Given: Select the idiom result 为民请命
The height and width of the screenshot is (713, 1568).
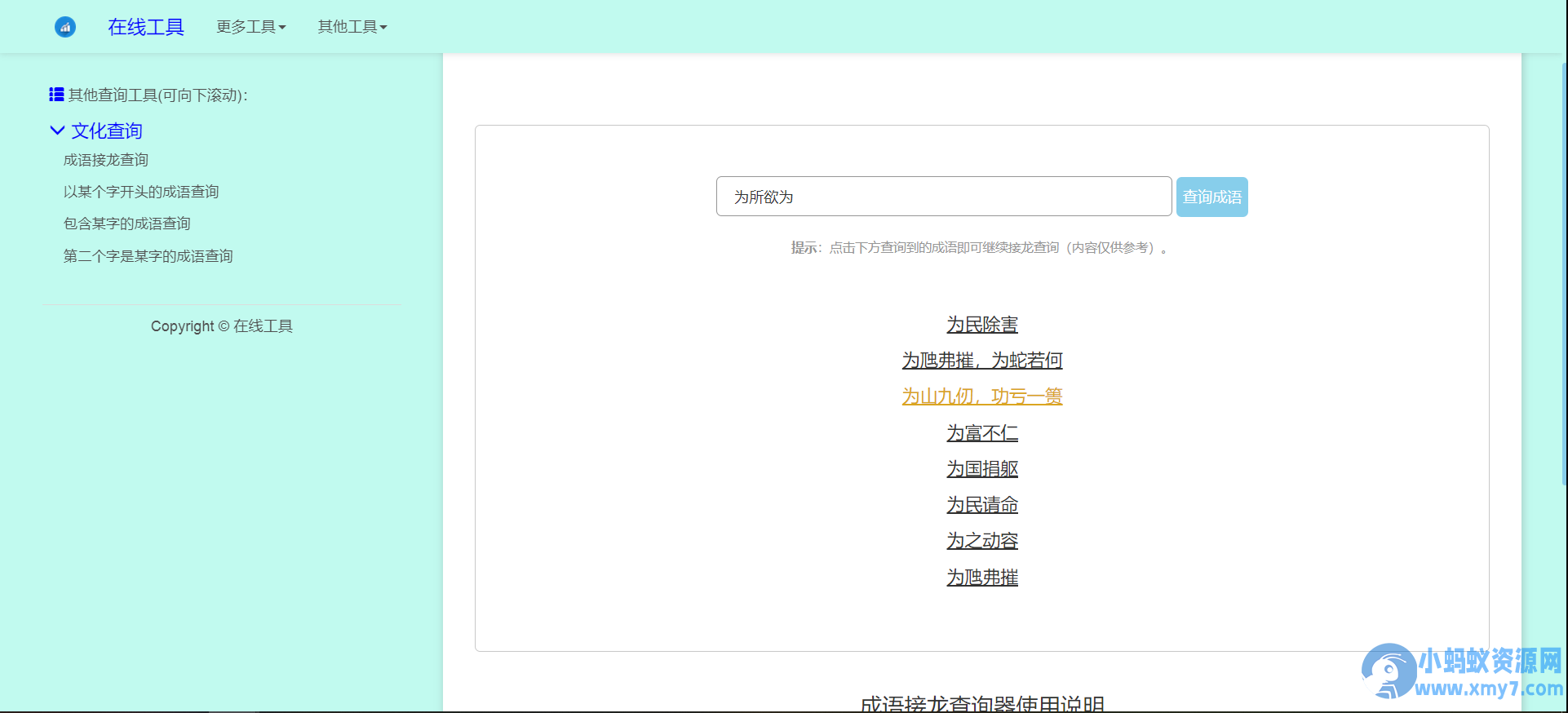Looking at the screenshot, I should click(x=982, y=505).
